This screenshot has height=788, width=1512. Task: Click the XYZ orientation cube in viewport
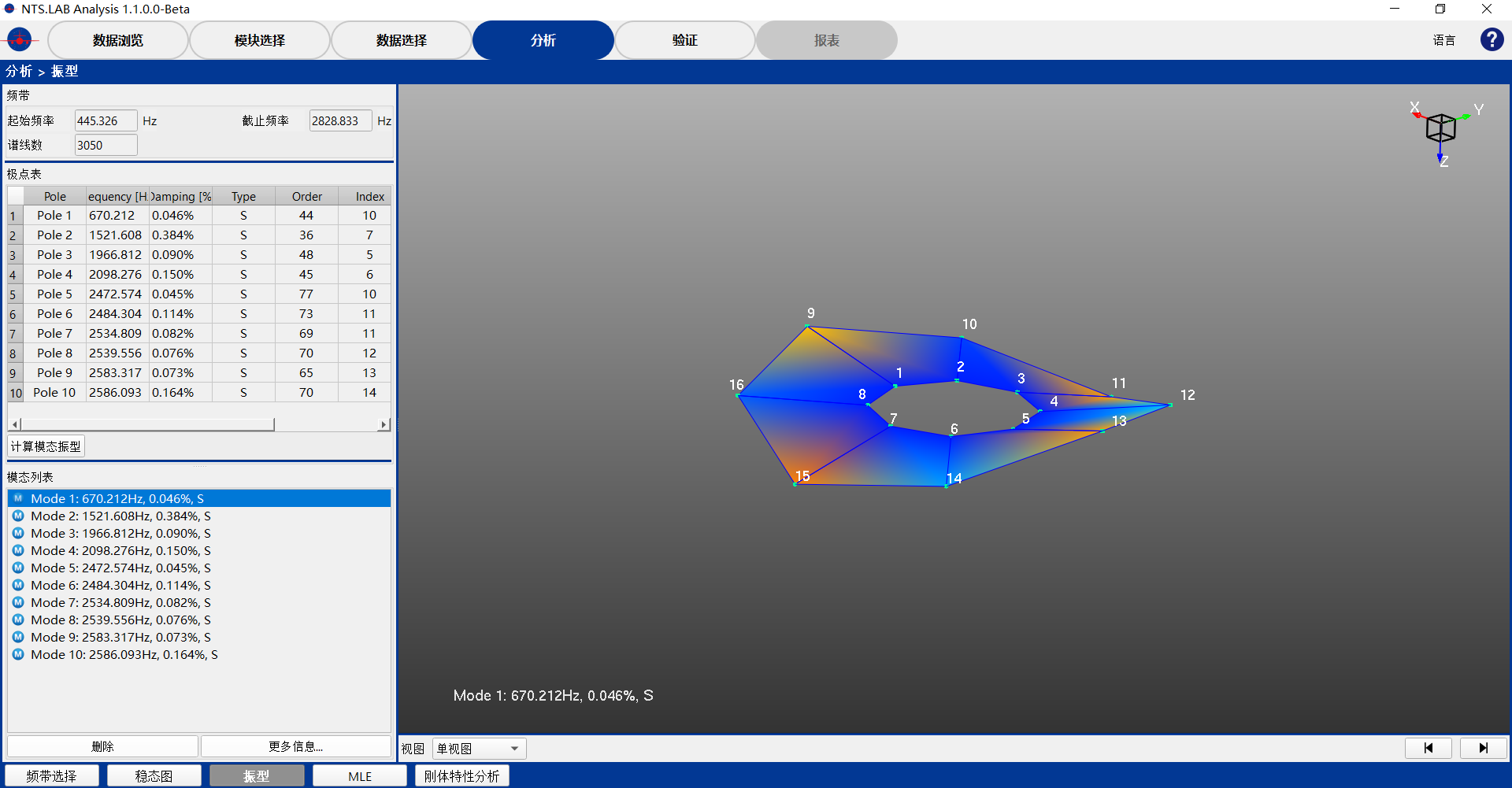click(1440, 128)
